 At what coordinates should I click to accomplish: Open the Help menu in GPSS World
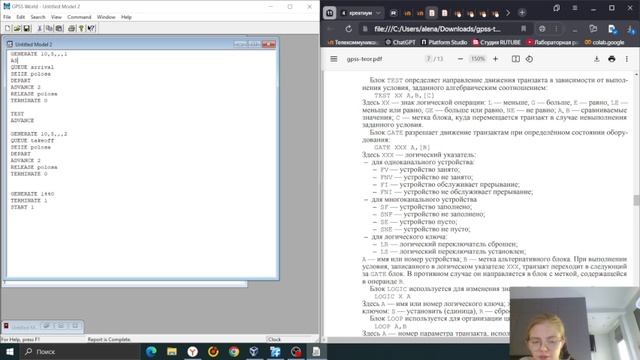coord(126,17)
